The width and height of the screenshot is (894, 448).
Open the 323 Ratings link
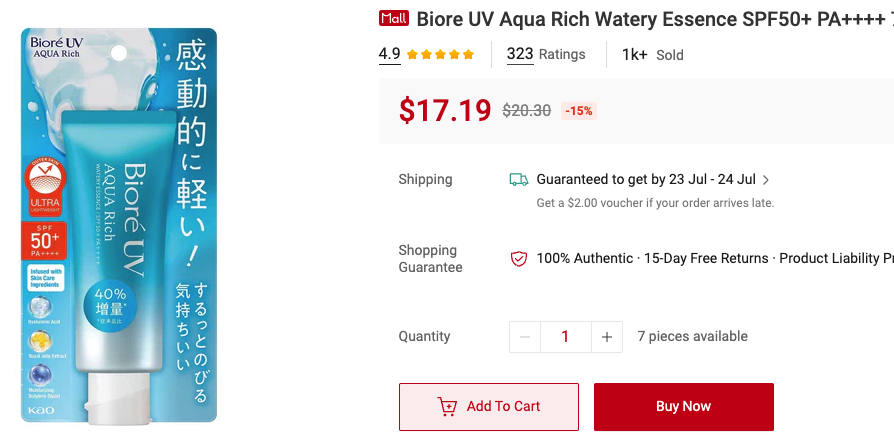click(545, 54)
